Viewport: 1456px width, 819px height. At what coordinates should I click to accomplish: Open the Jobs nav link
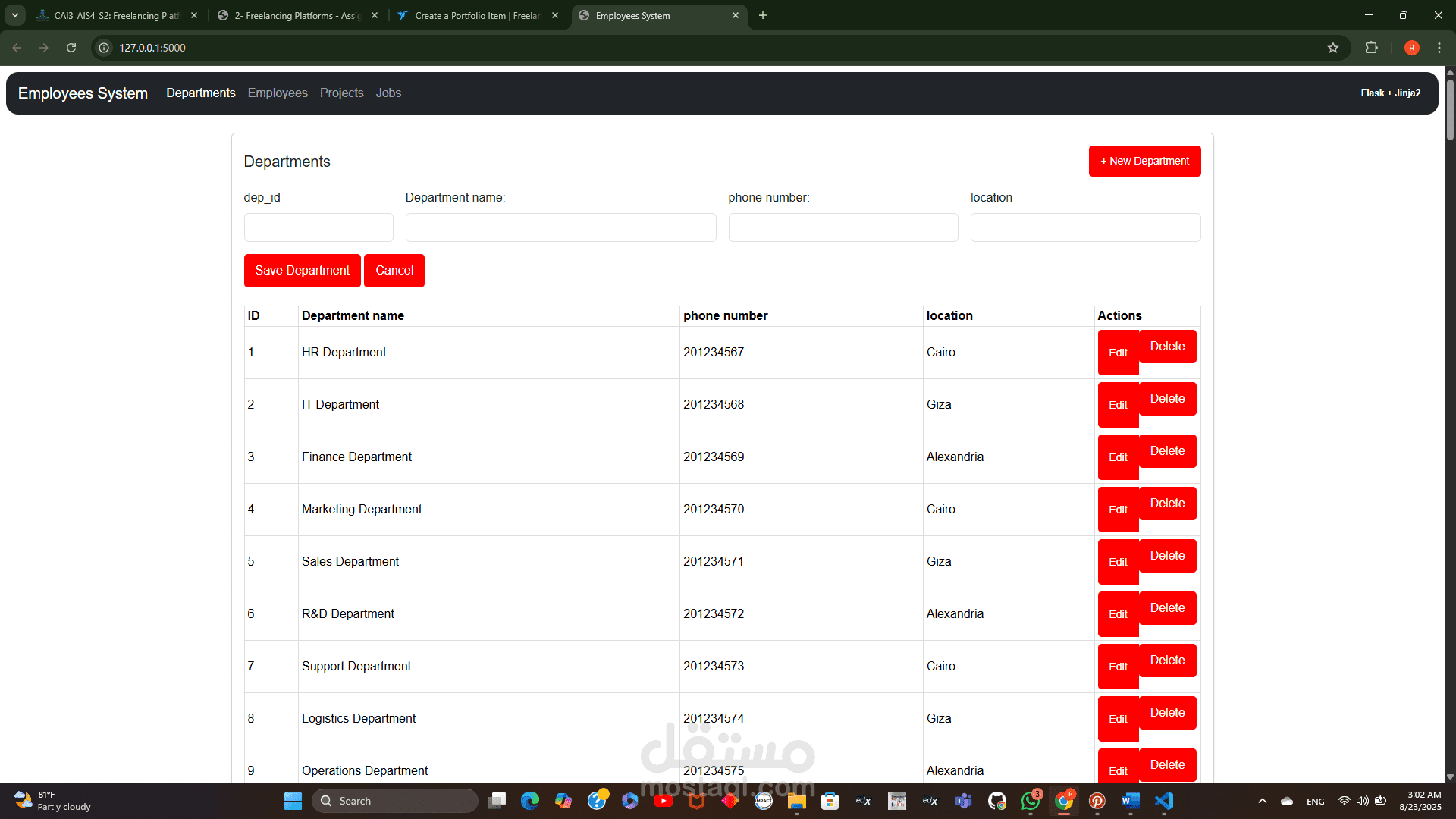tap(389, 93)
